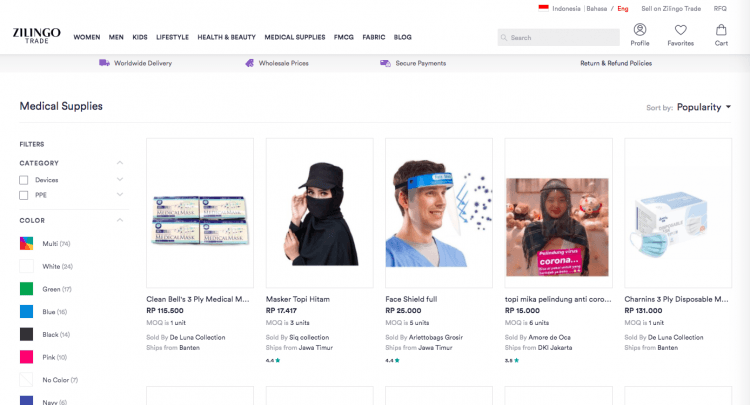Screen dimensions: 750x405
Task: Switch language to Eng
Action: click(622, 9)
